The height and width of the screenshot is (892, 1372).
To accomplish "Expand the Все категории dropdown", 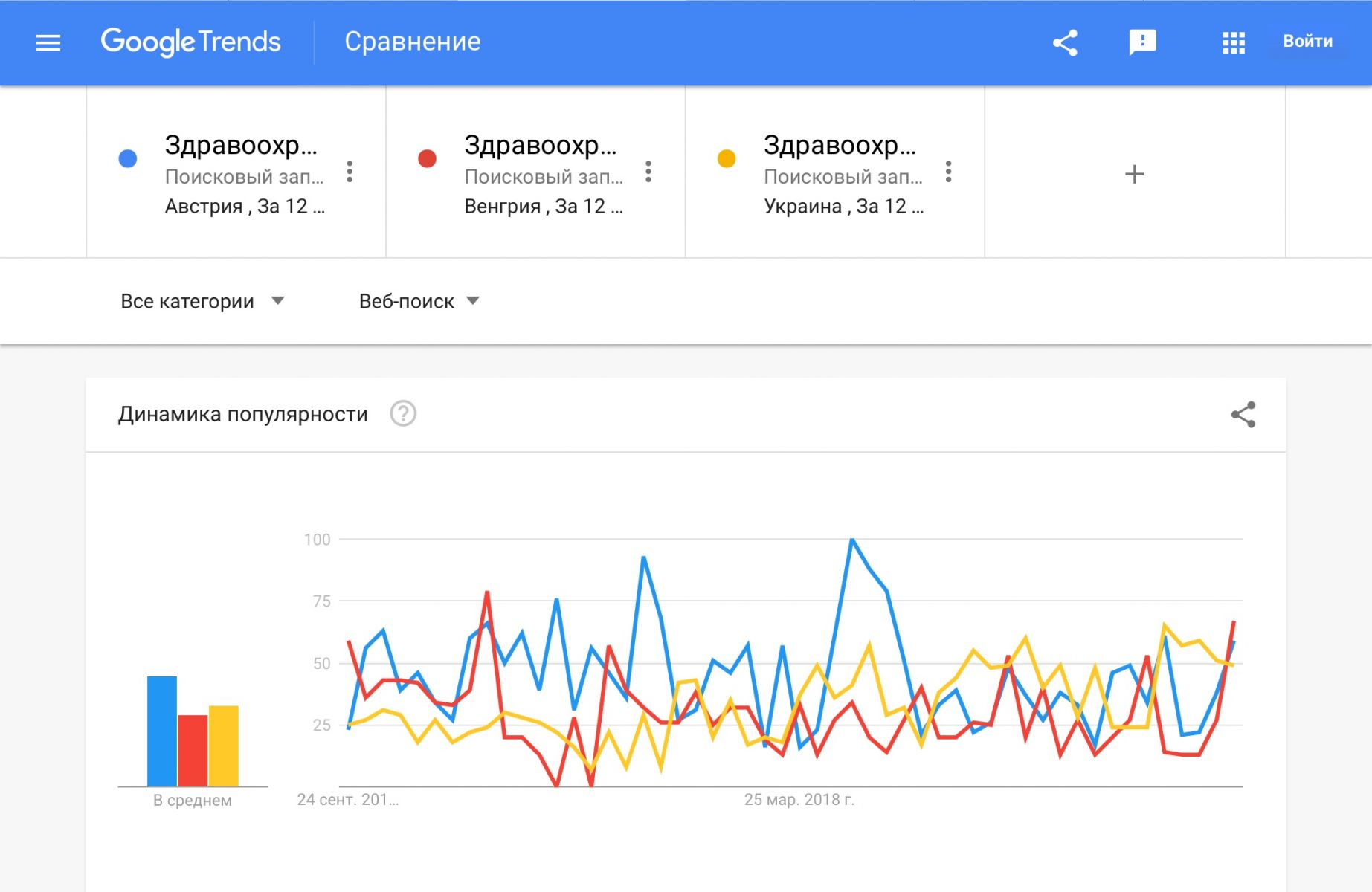I will click(x=202, y=301).
